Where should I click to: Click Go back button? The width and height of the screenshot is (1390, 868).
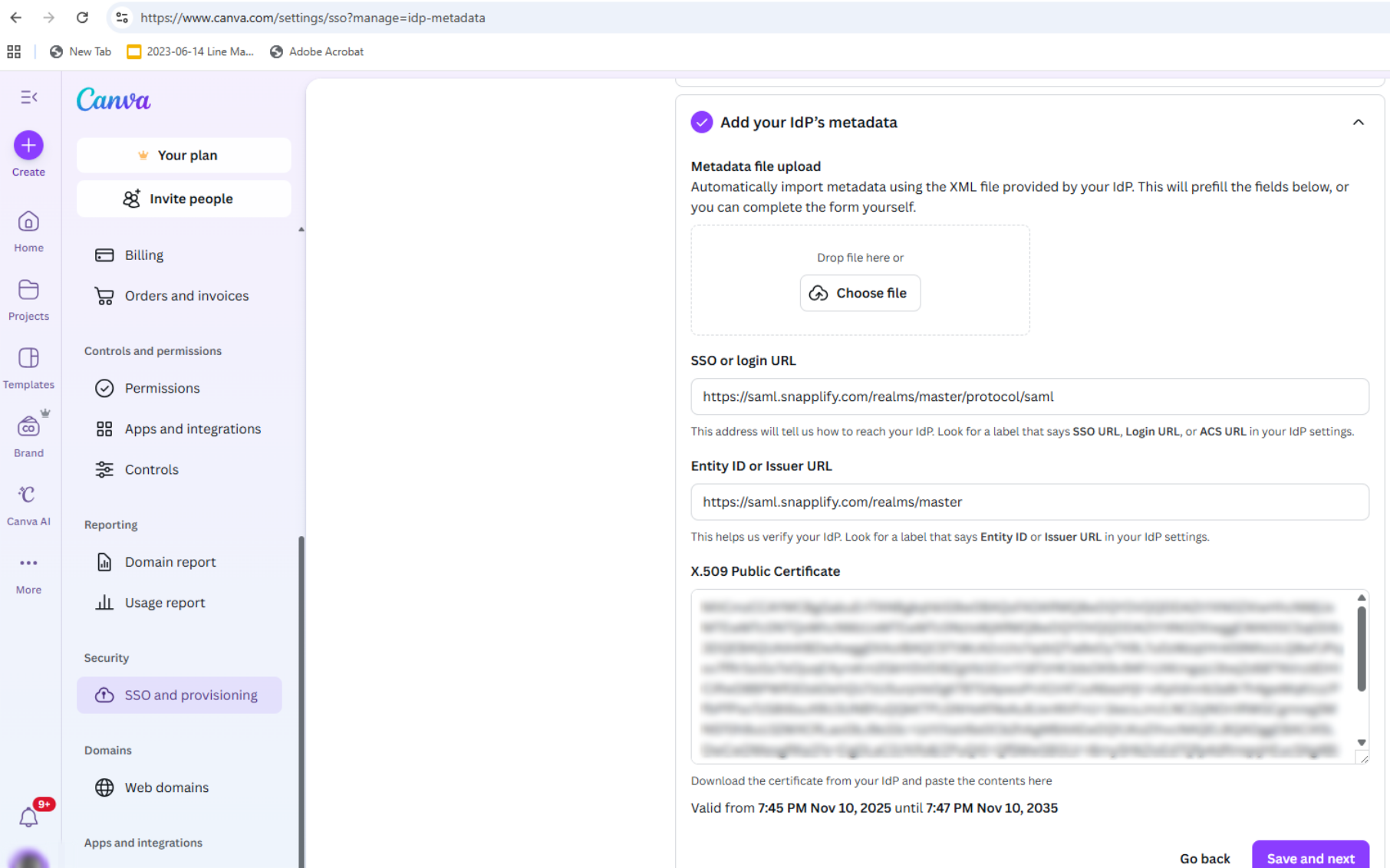click(1204, 858)
